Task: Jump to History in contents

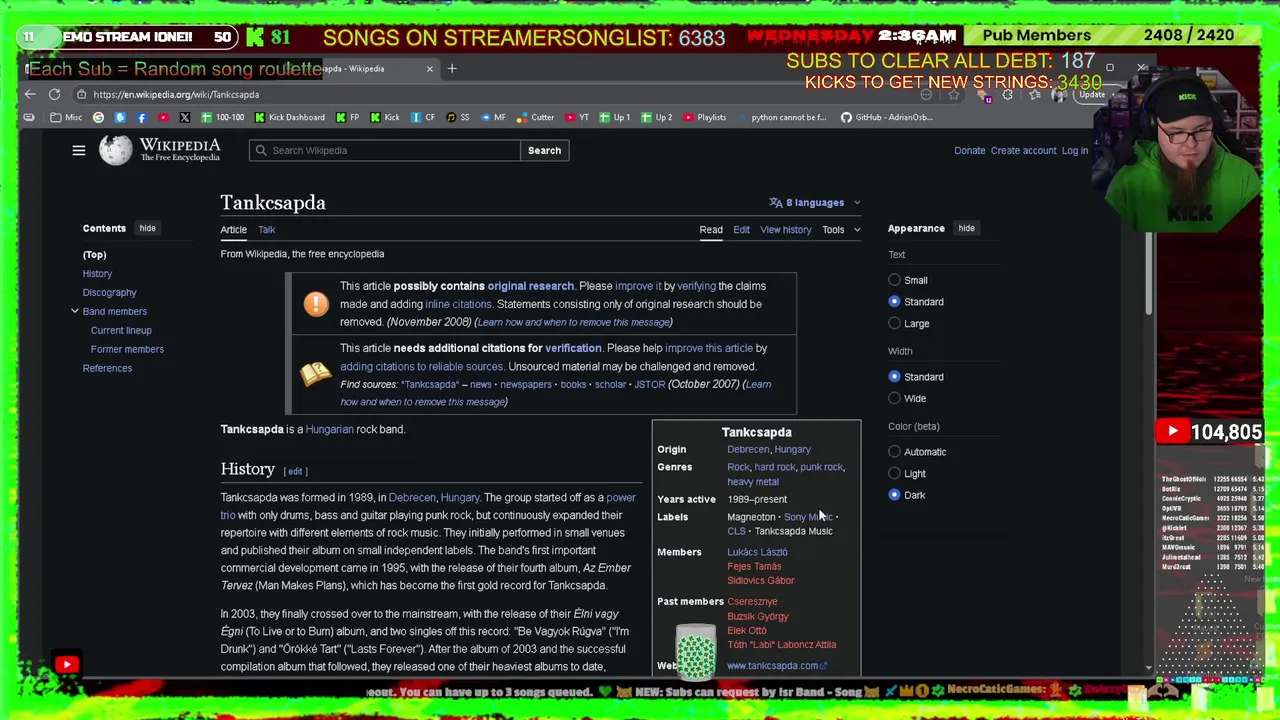Action: pyautogui.click(x=97, y=274)
